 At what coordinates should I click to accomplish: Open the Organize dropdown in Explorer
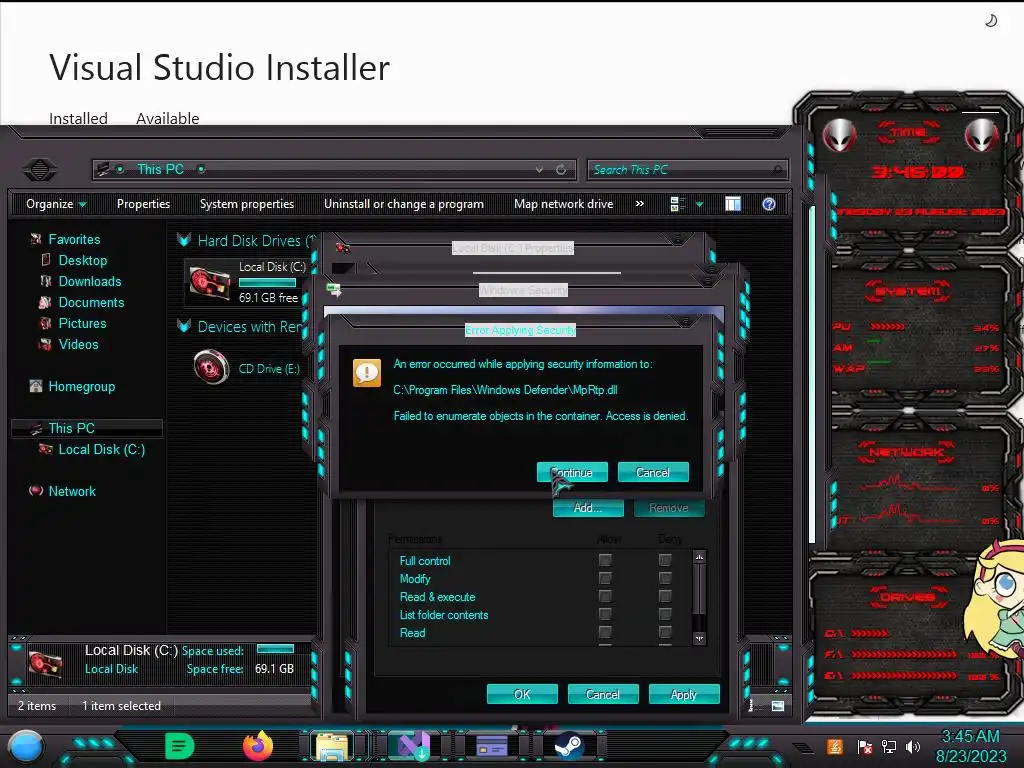point(56,204)
